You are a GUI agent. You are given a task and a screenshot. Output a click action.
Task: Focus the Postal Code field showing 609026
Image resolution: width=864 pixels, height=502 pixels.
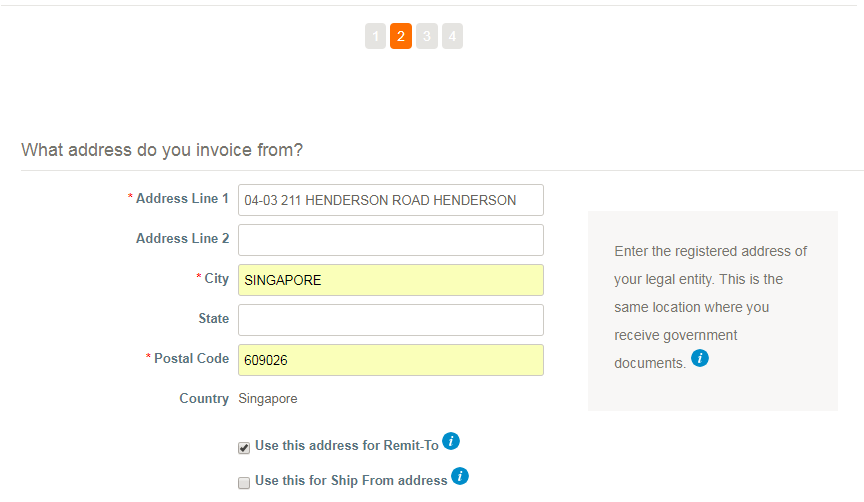(x=391, y=360)
